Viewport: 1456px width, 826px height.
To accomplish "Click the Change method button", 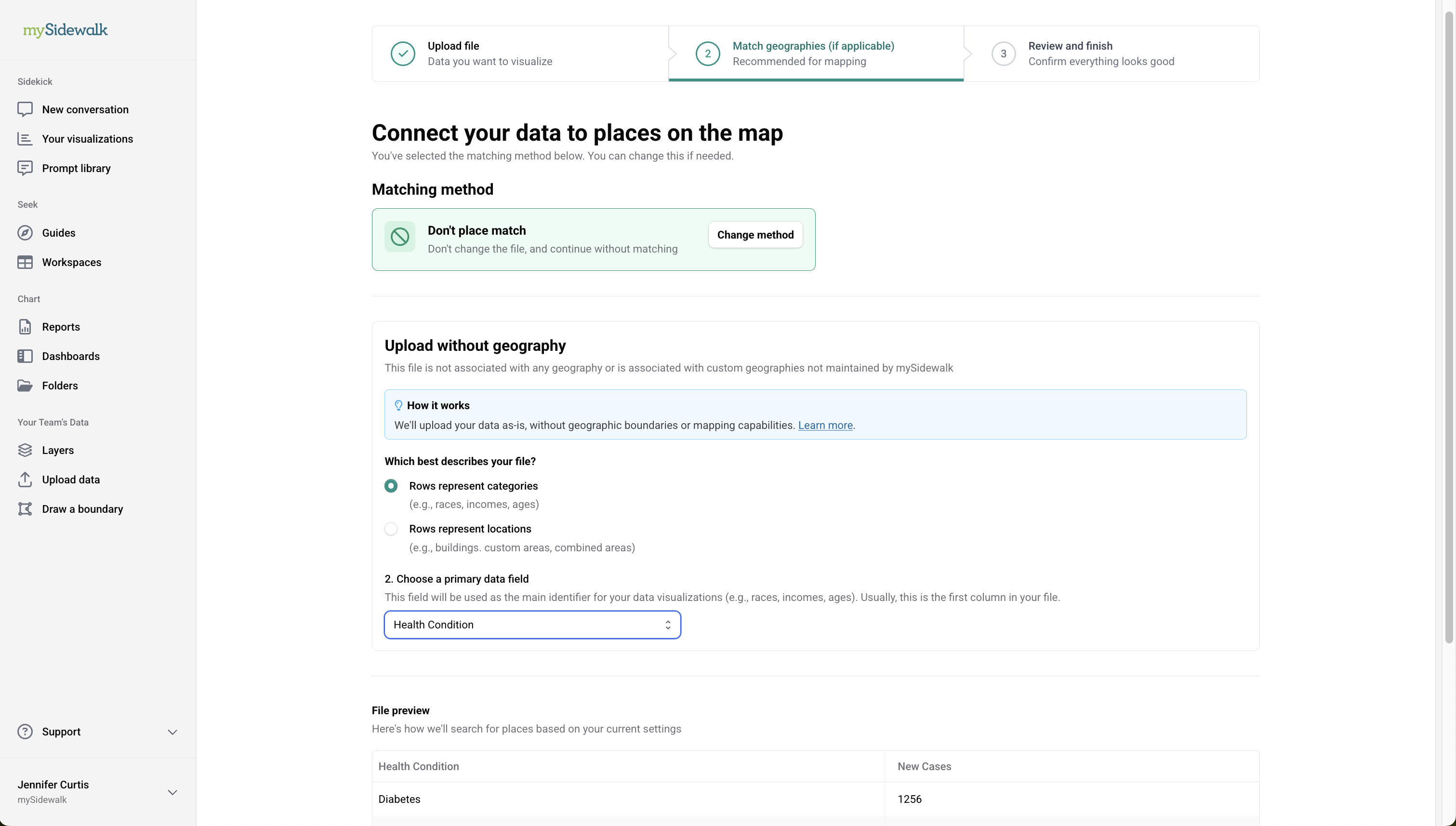I will [x=755, y=235].
